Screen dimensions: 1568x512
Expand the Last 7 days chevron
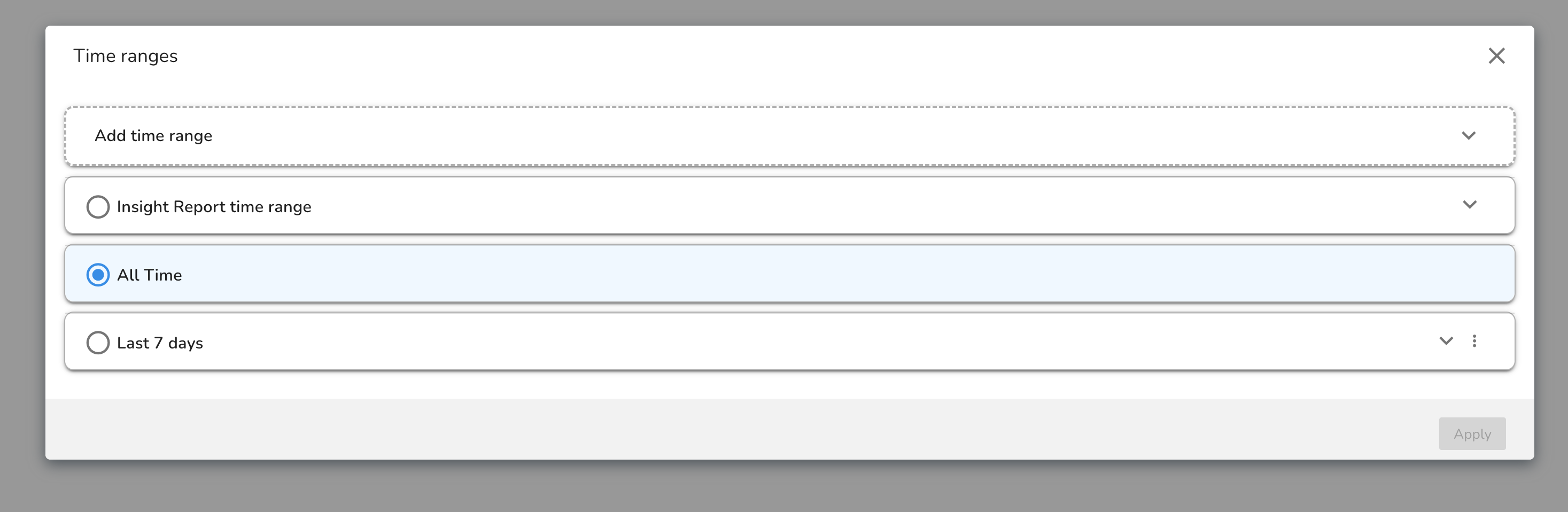click(x=1446, y=341)
